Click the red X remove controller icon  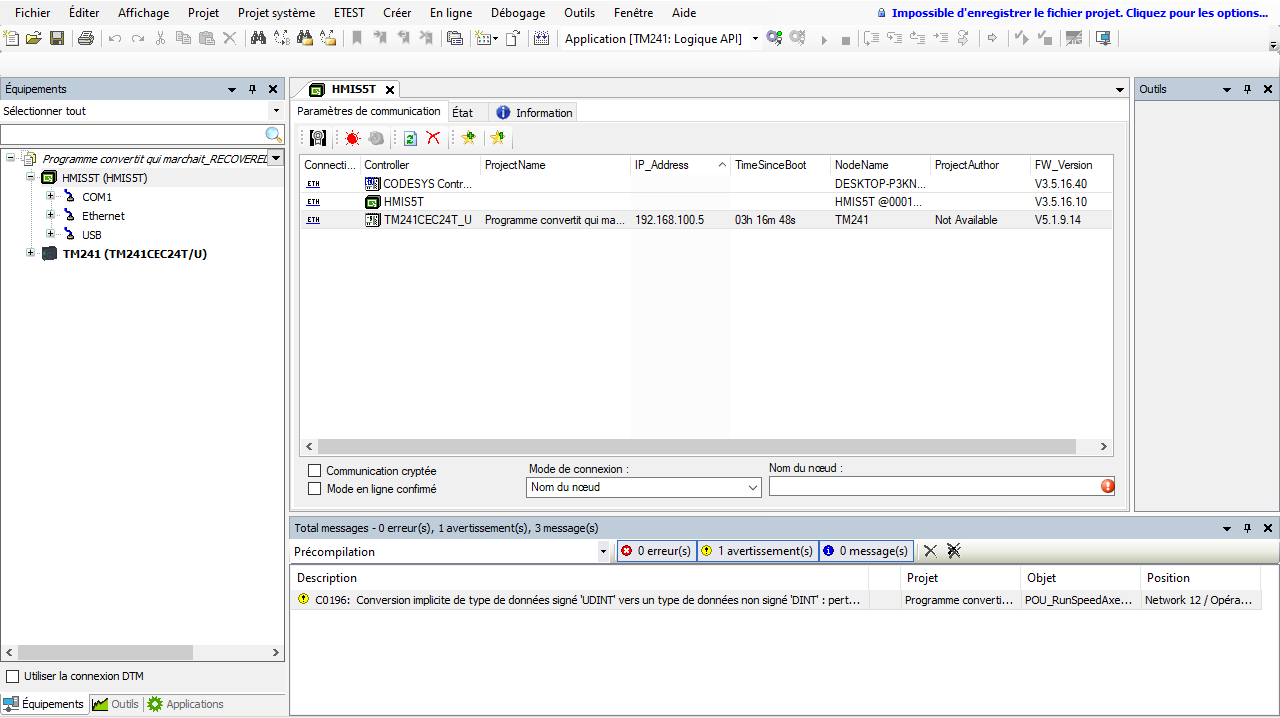(433, 138)
